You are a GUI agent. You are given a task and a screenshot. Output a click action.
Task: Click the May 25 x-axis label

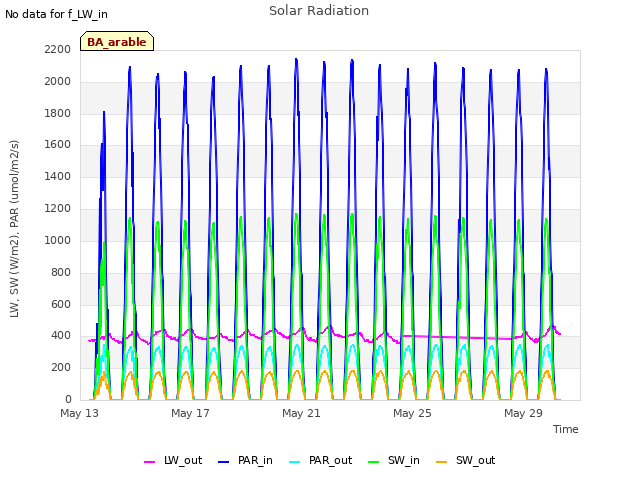(412, 413)
